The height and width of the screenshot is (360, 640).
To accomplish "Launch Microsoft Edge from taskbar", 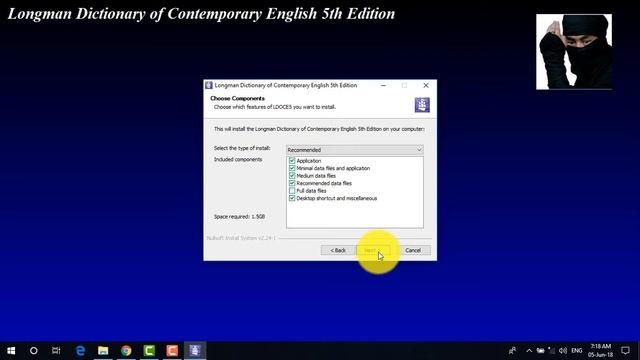I will point(80,351).
